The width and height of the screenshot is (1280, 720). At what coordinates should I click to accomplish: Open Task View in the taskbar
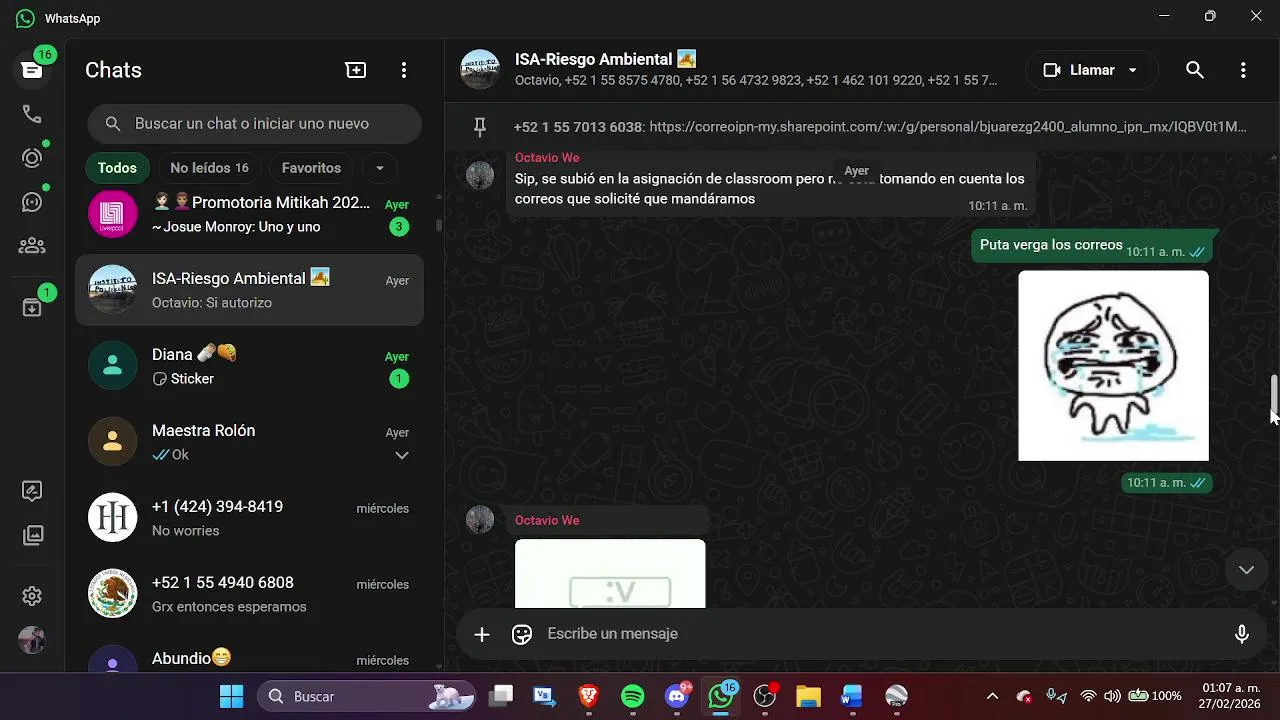click(501, 696)
